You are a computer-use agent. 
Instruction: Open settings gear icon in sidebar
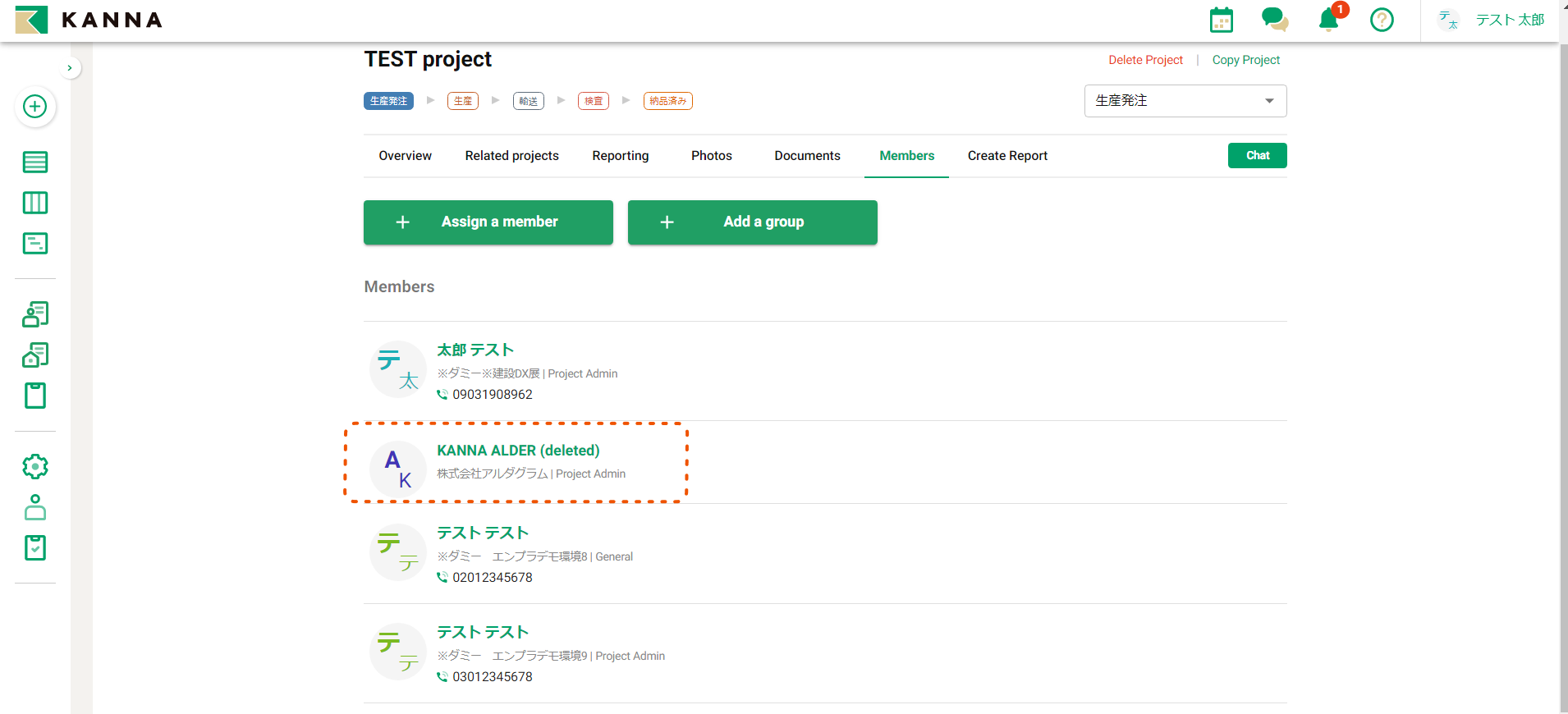pyautogui.click(x=34, y=467)
